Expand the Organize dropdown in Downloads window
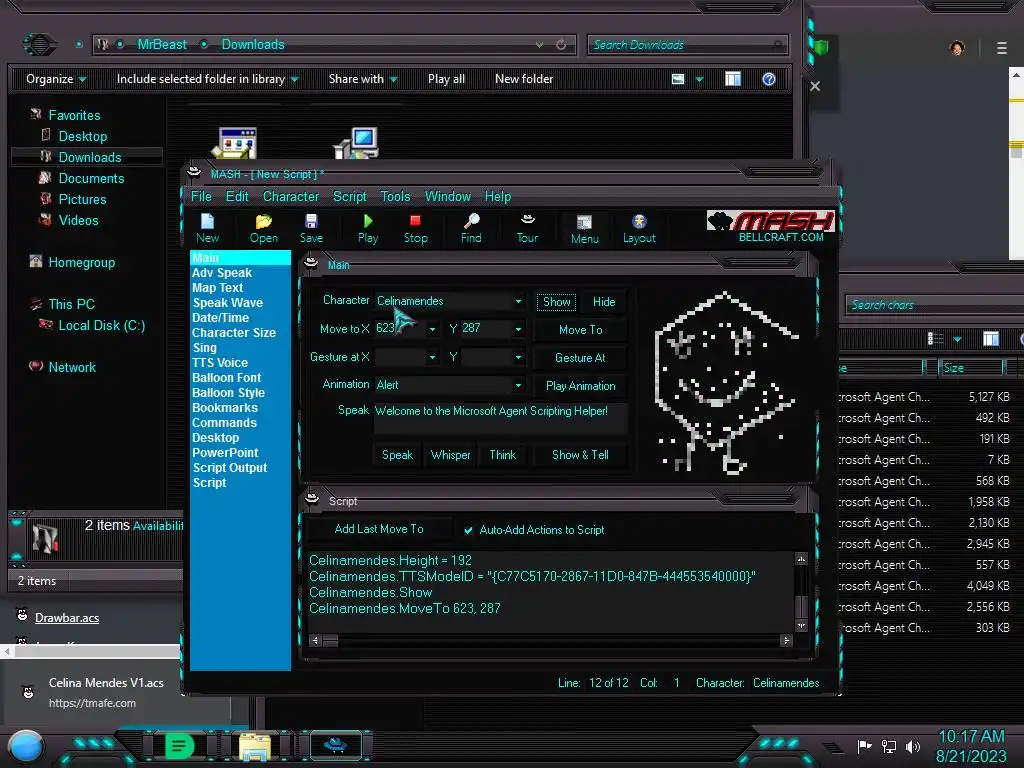This screenshot has height=768, width=1024. click(56, 79)
